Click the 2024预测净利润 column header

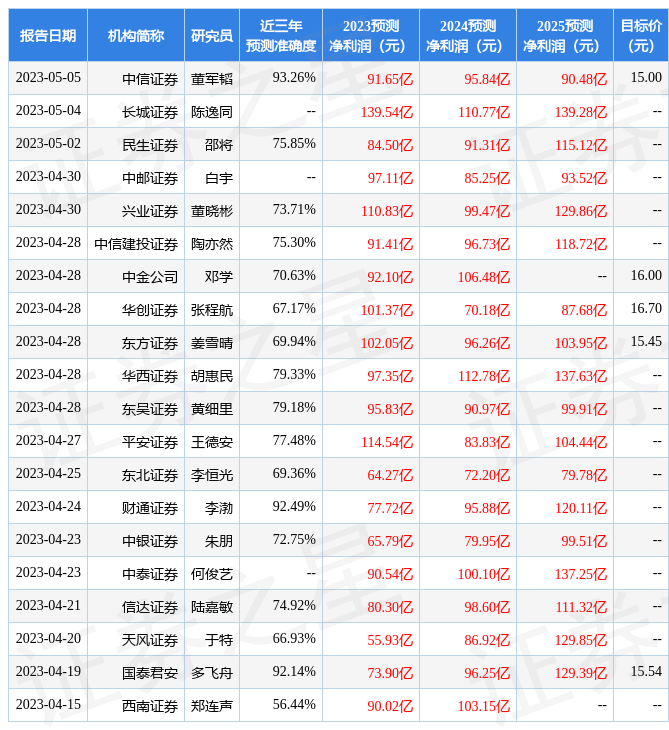coord(468,35)
